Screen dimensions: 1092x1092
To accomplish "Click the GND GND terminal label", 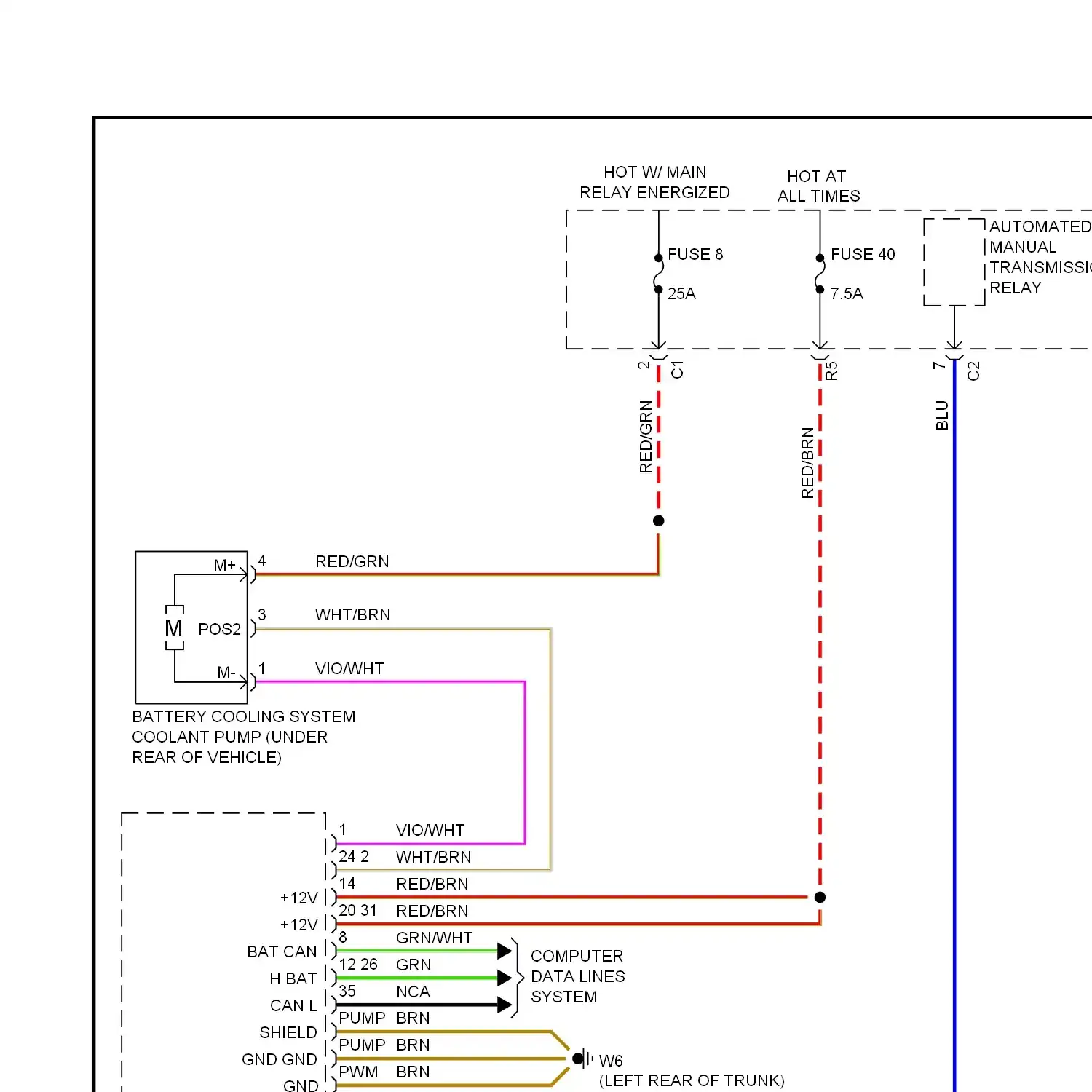I will (280, 1059).
